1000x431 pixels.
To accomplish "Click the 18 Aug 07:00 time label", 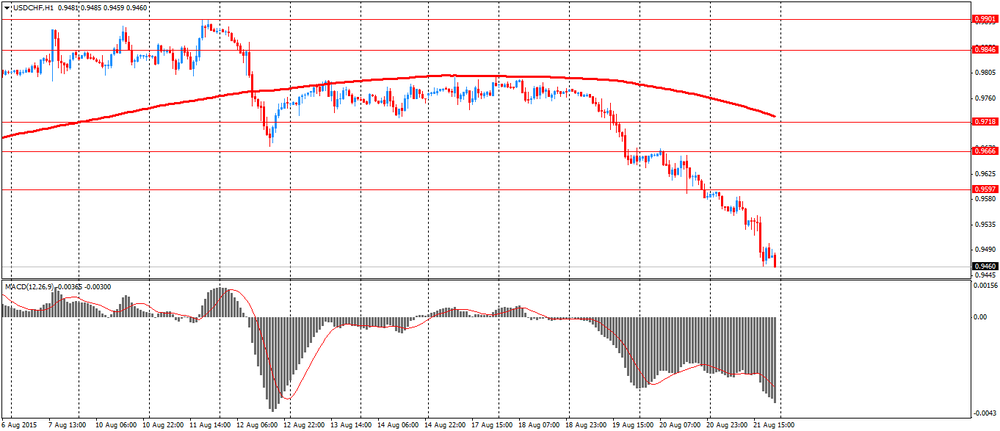I will pos(539,424).
